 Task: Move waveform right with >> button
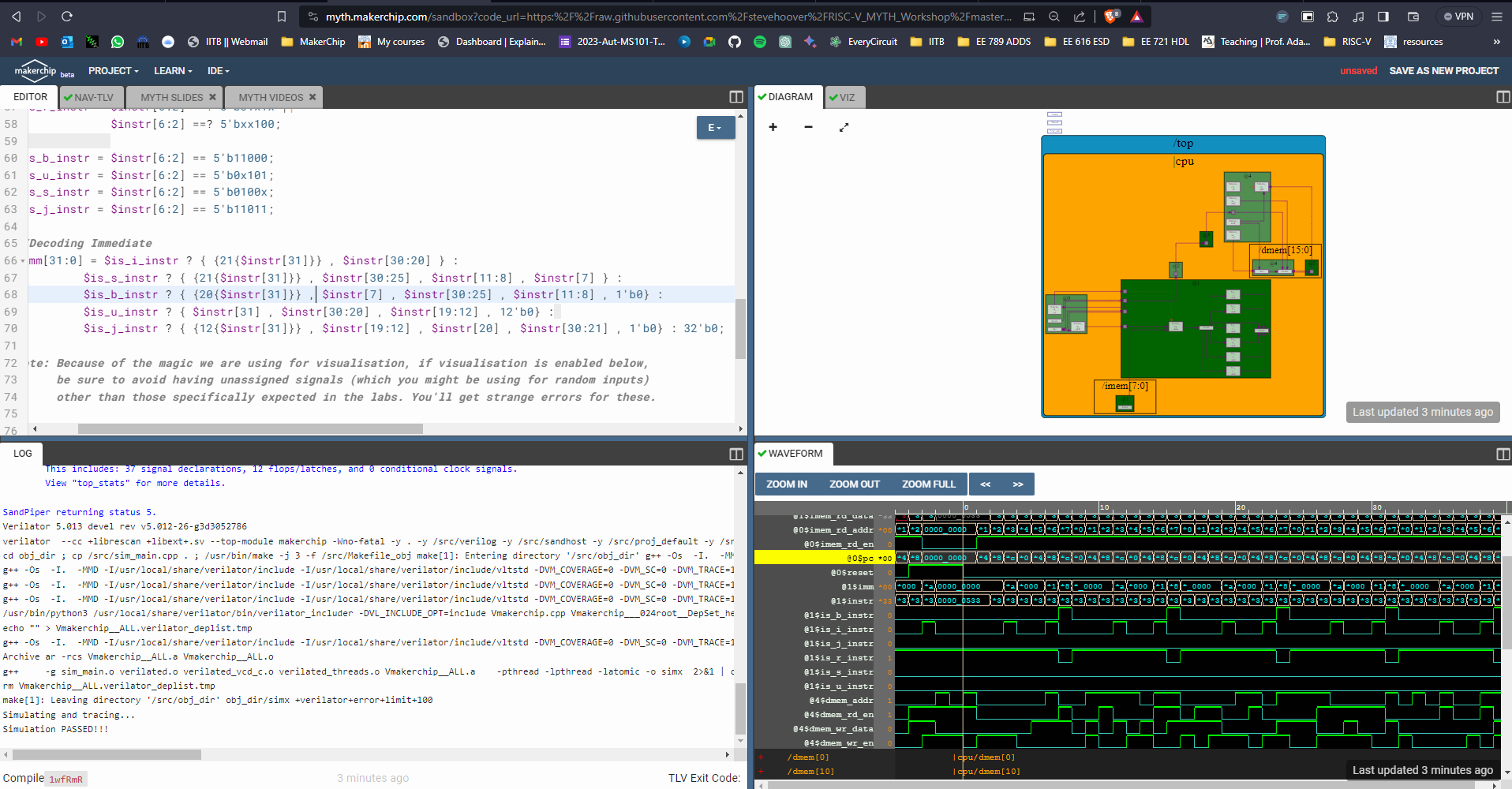coord(1017,484)
